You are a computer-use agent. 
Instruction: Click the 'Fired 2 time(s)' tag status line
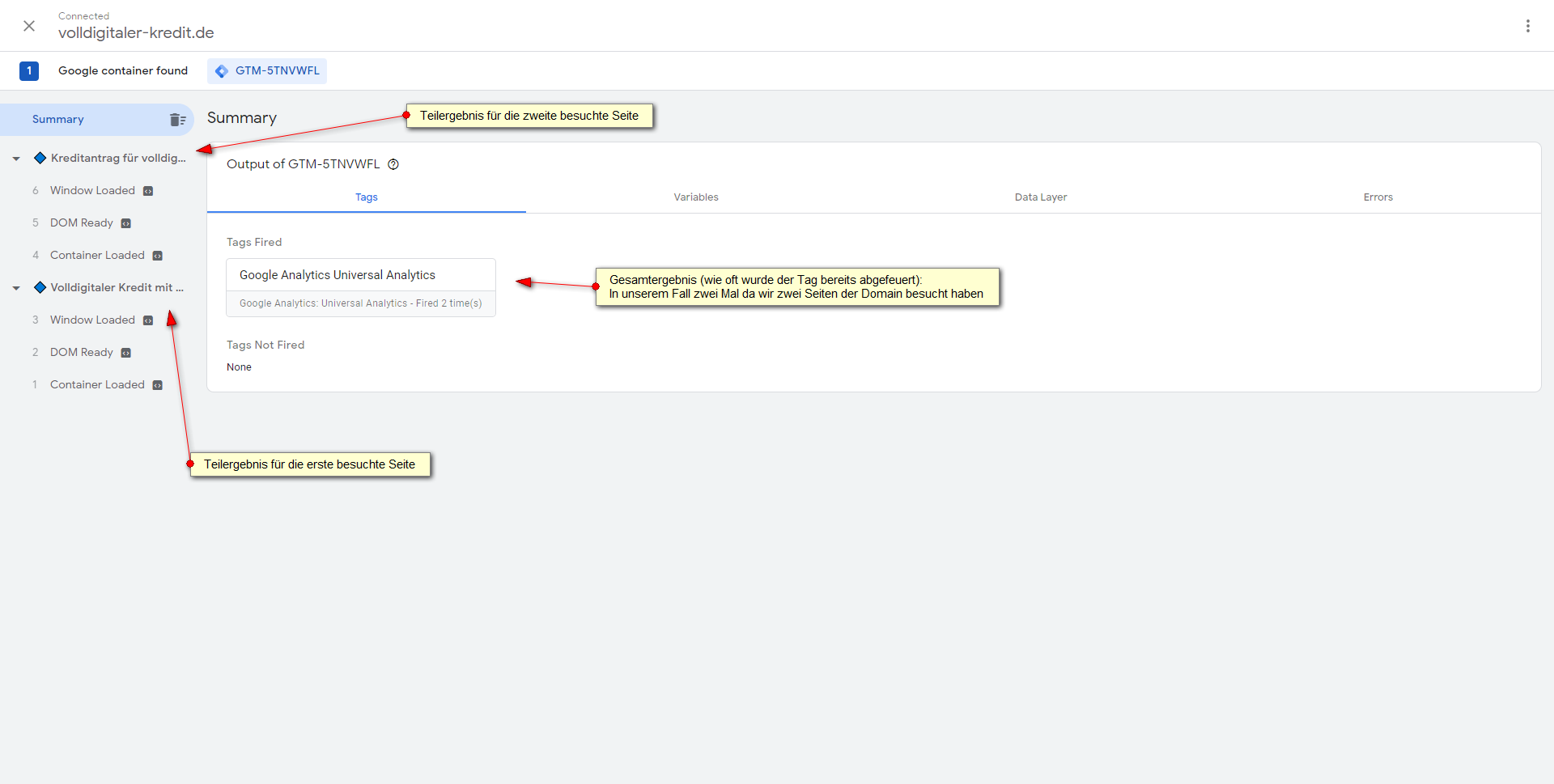pyautogui.click(x=360, y=303)
